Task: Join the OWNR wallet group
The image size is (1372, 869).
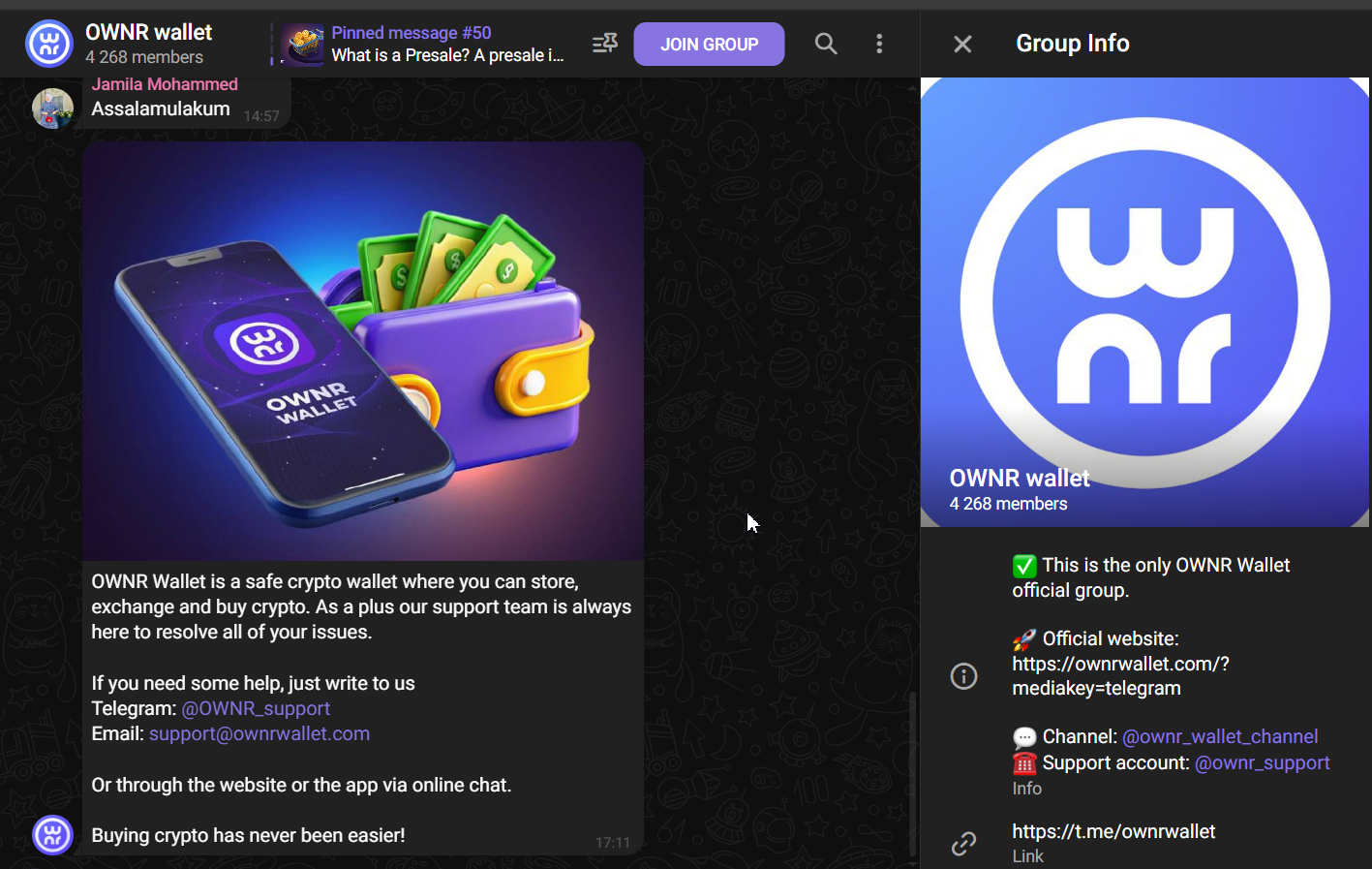Action: [x=709, y=45]
